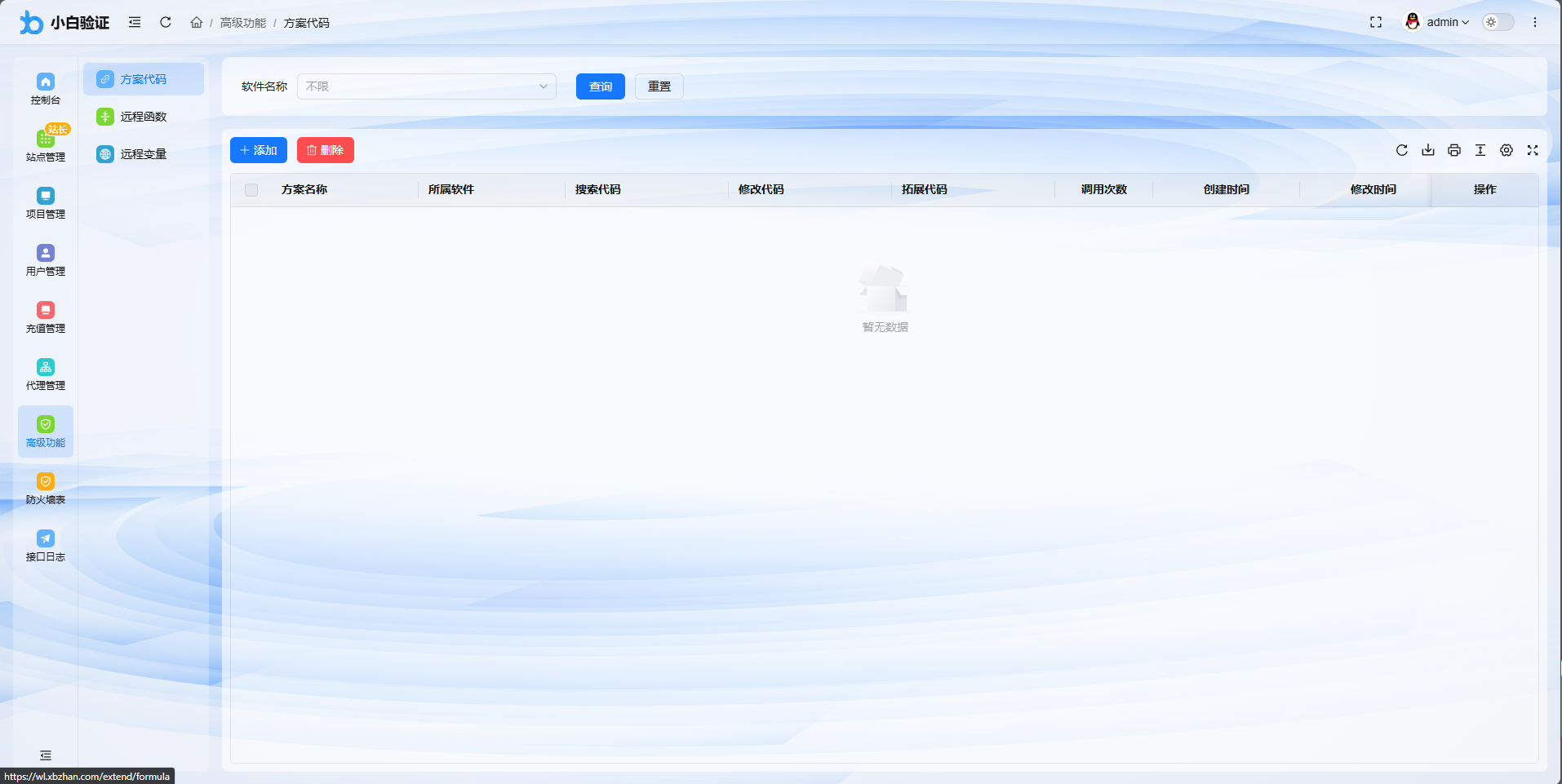Open 用户管理 from the sidebar
1562x784 pixels.
point(45,259)
